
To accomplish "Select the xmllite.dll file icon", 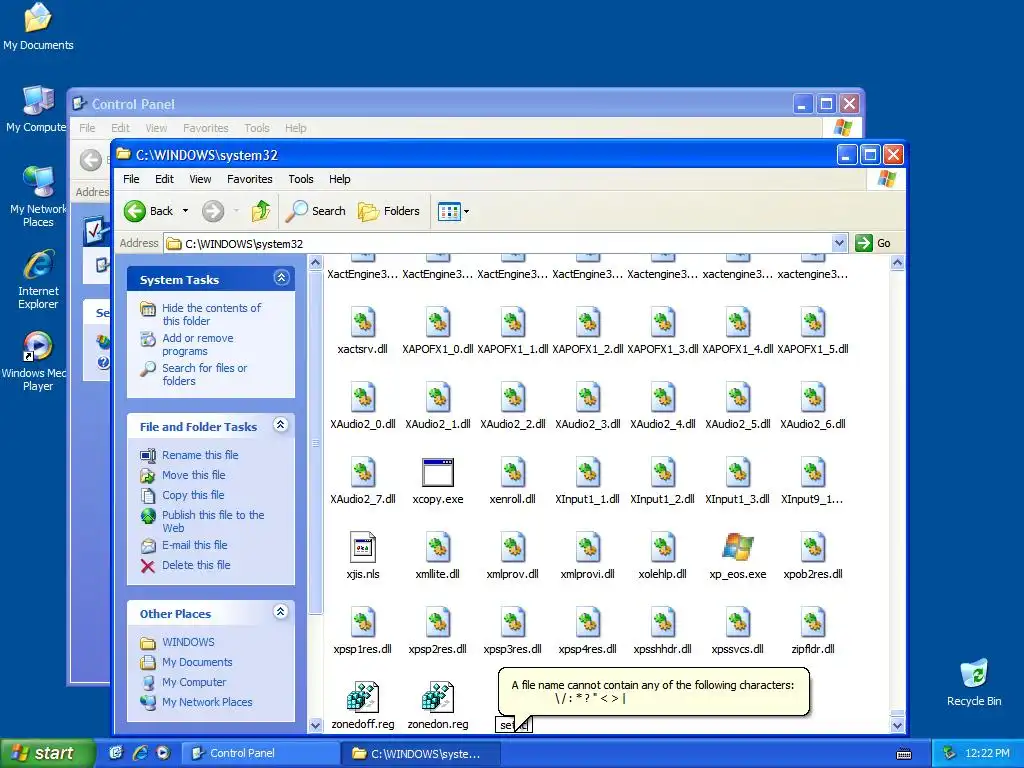I will coord(438,547).
